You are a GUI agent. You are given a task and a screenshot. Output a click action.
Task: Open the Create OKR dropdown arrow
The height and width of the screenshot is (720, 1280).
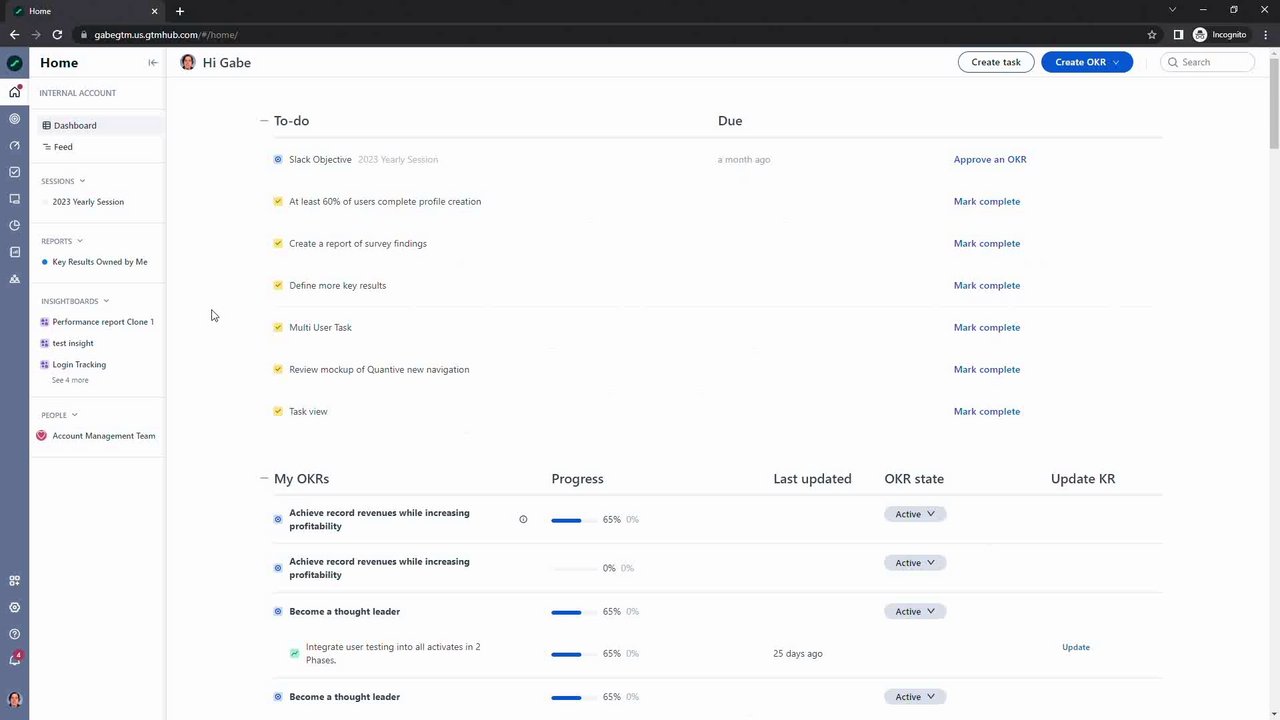click(1116, 62)
